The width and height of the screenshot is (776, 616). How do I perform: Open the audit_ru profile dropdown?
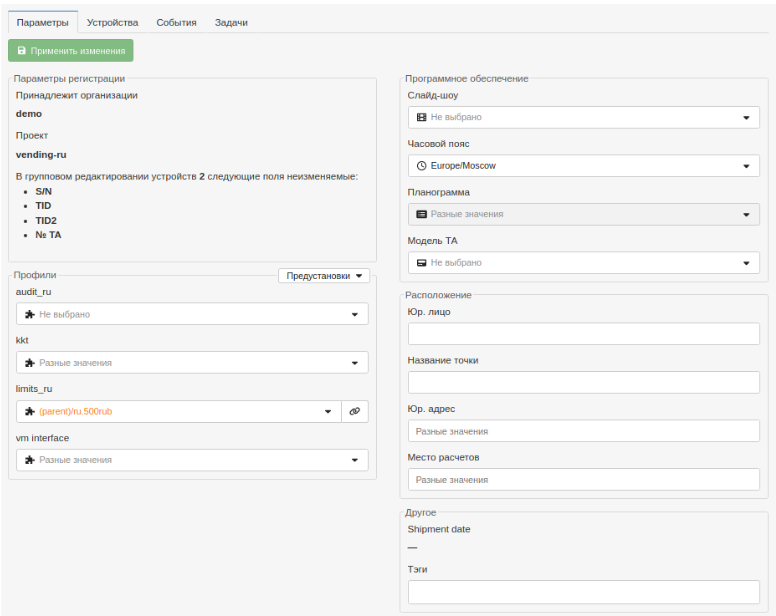pyautogui.click(x=192, y=314)
